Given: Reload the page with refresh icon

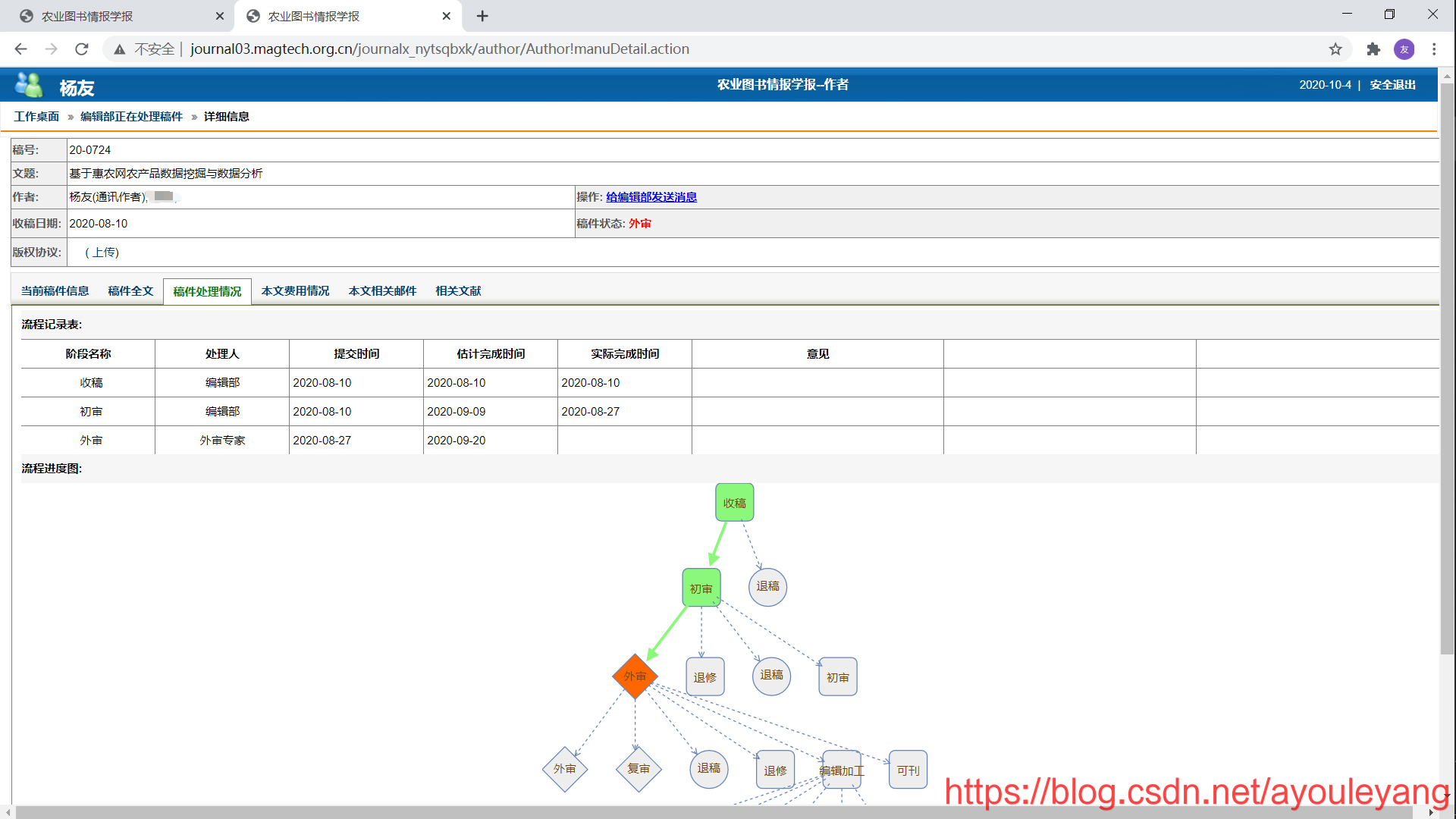Looking at the screenshot, I should 82,49.
